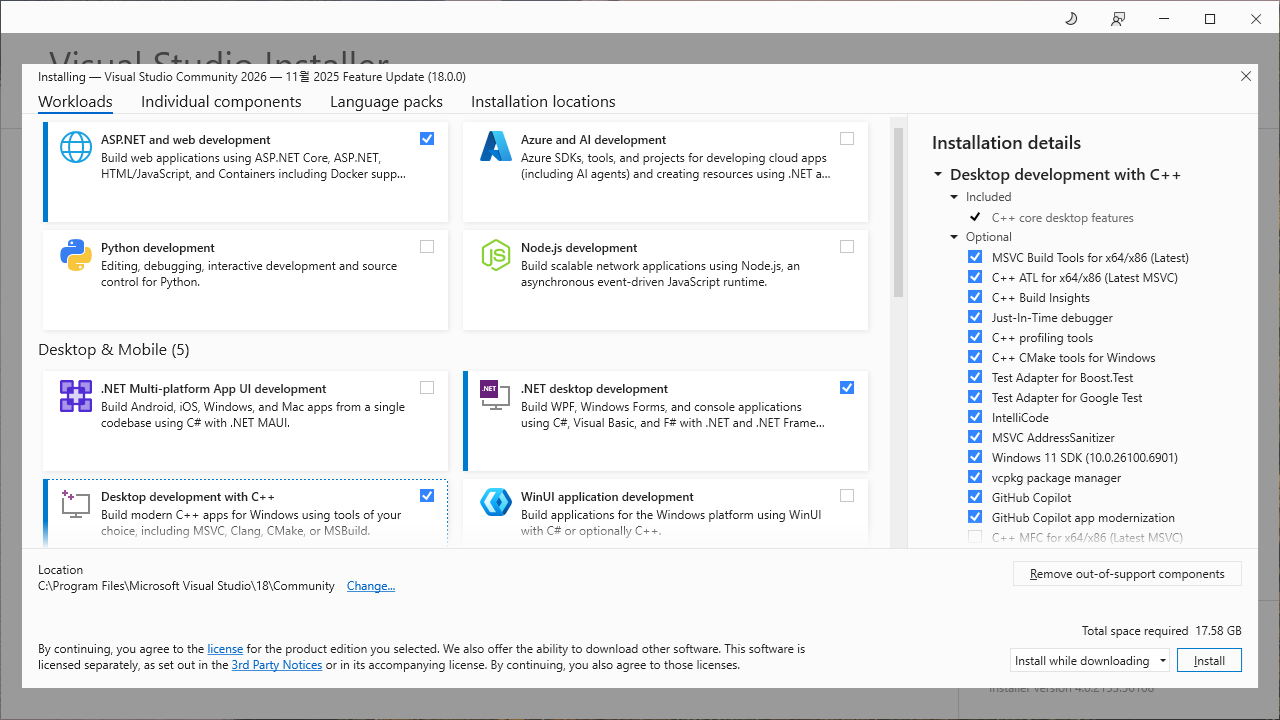This screenshot has width=1280, height=720.
Task: Open Installation locations tab
Action: (x=543, y=102)
